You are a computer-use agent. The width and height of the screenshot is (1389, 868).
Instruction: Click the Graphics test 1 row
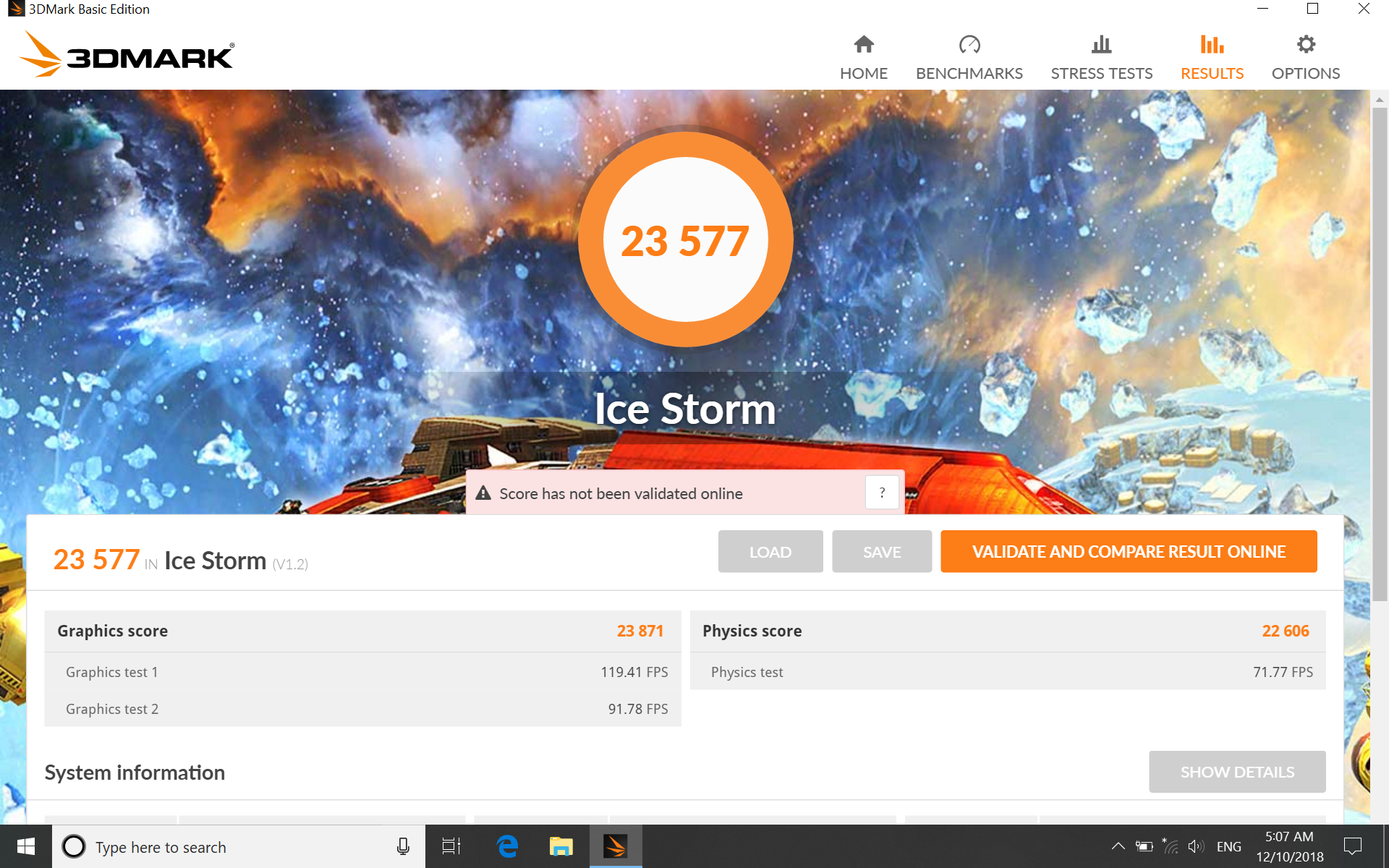362,672
